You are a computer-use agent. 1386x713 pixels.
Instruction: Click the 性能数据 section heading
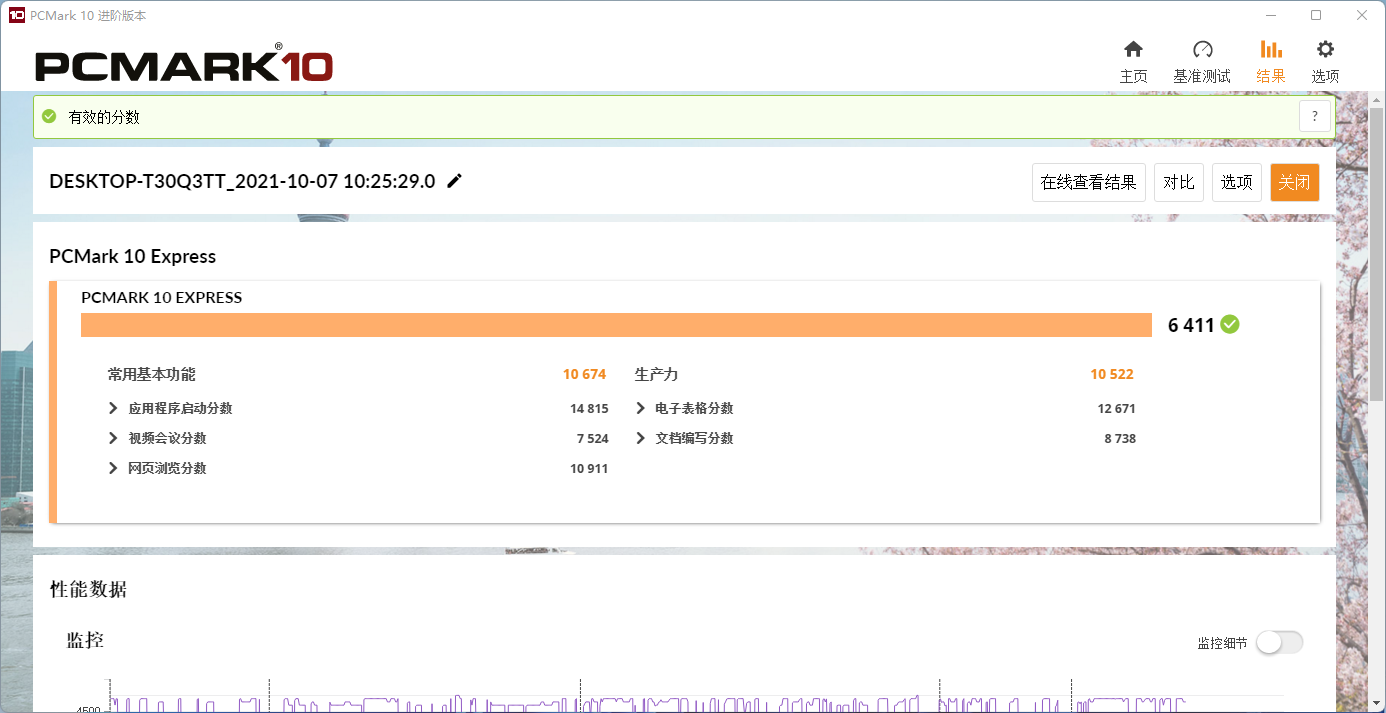[88, 589]
